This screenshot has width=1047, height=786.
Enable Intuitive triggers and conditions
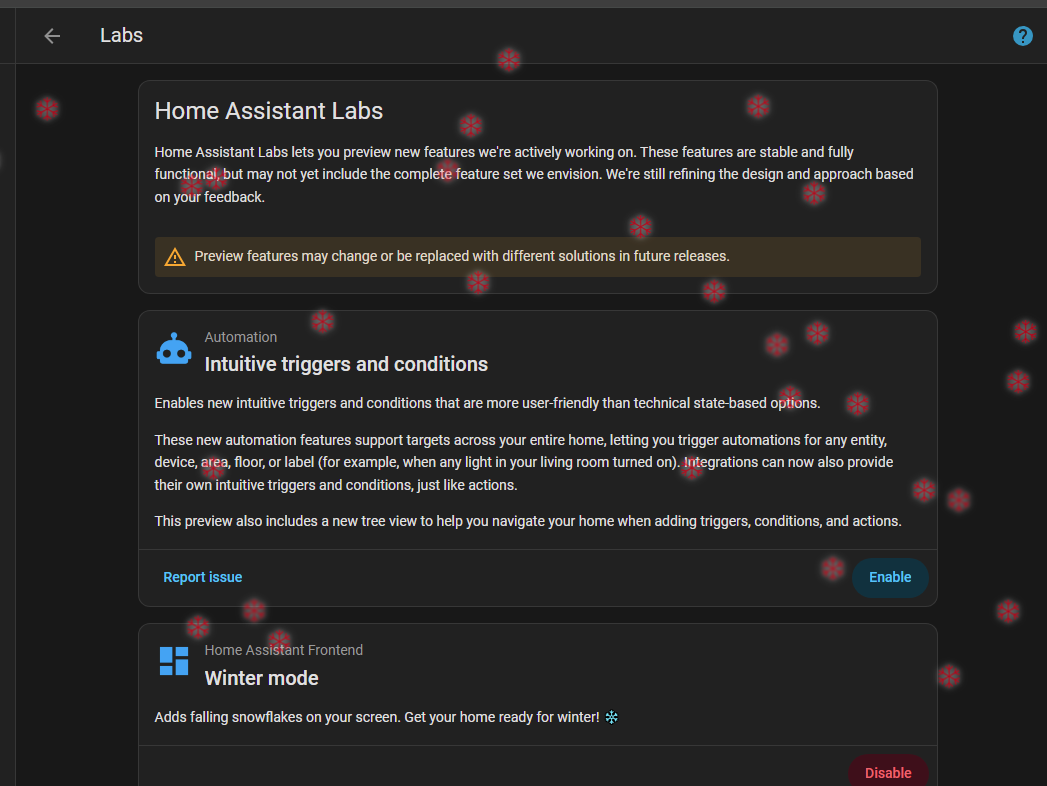click(x=889, y=578)
